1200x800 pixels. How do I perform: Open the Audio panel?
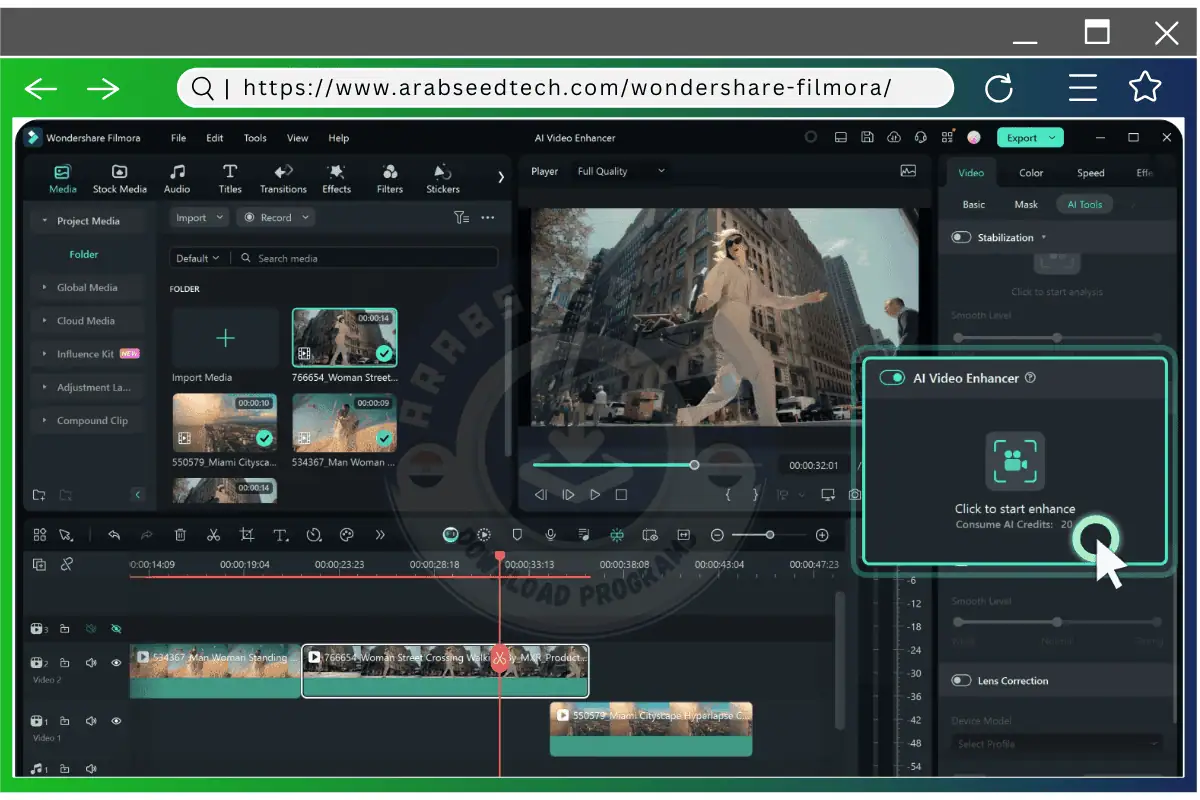click(x=177, y=177)
